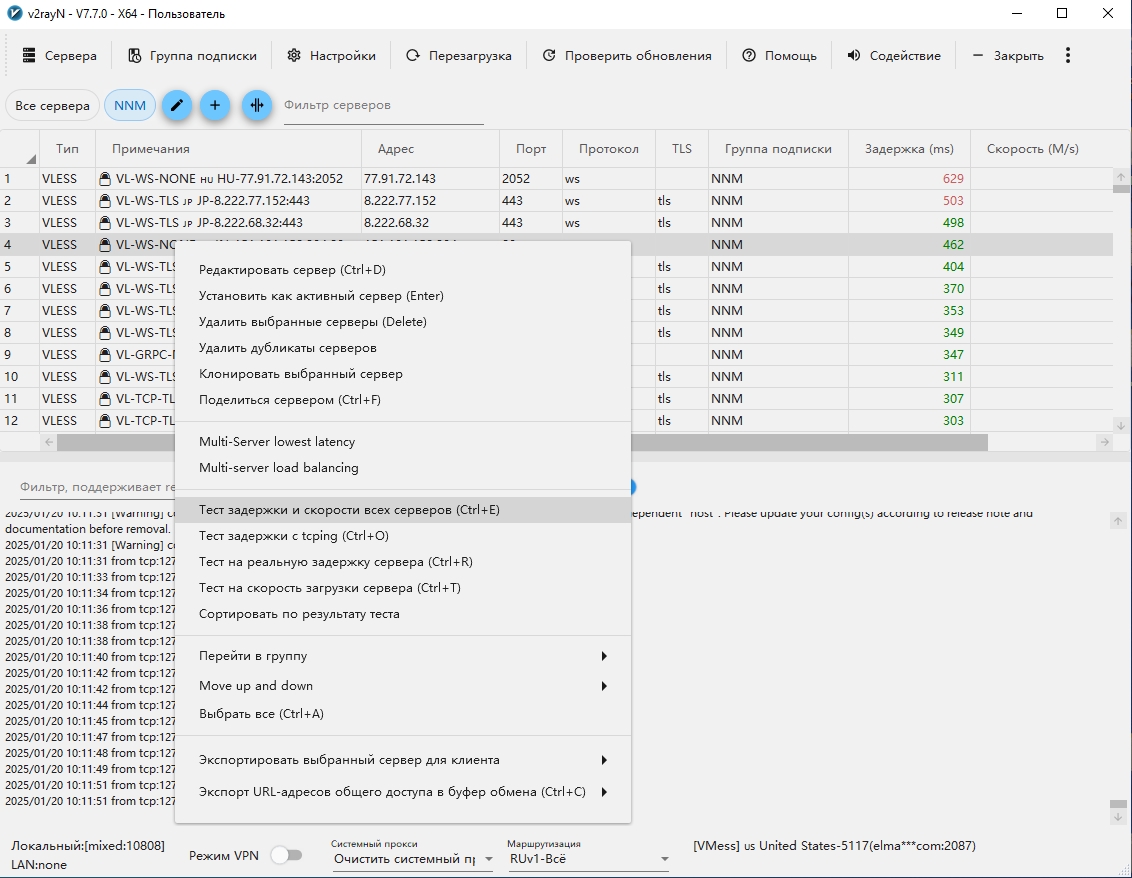Image resolution: width=1132 pixels, height=878 pixels.
Task: Click the plus add group button
Action: [x=215, y=105]
